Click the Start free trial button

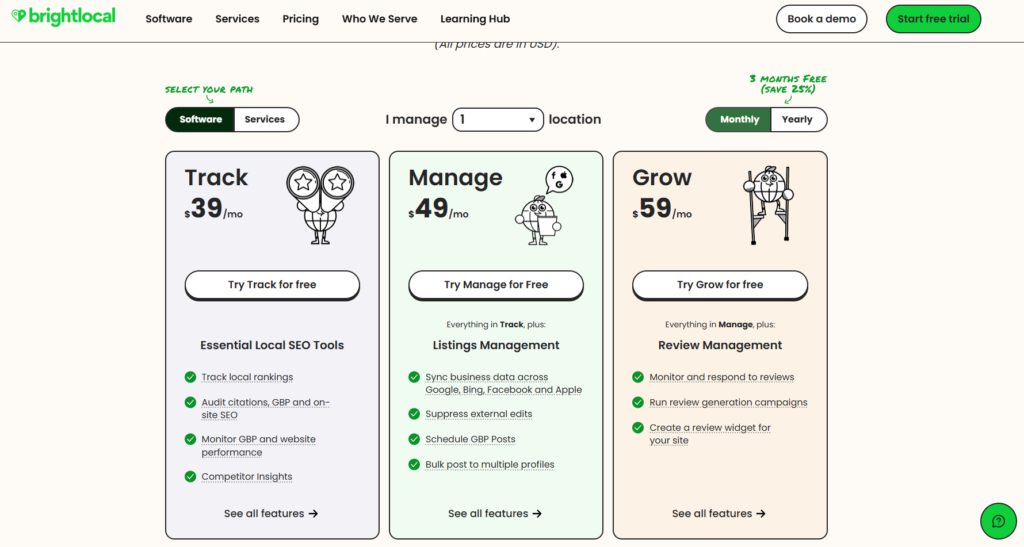pos(933,19)
